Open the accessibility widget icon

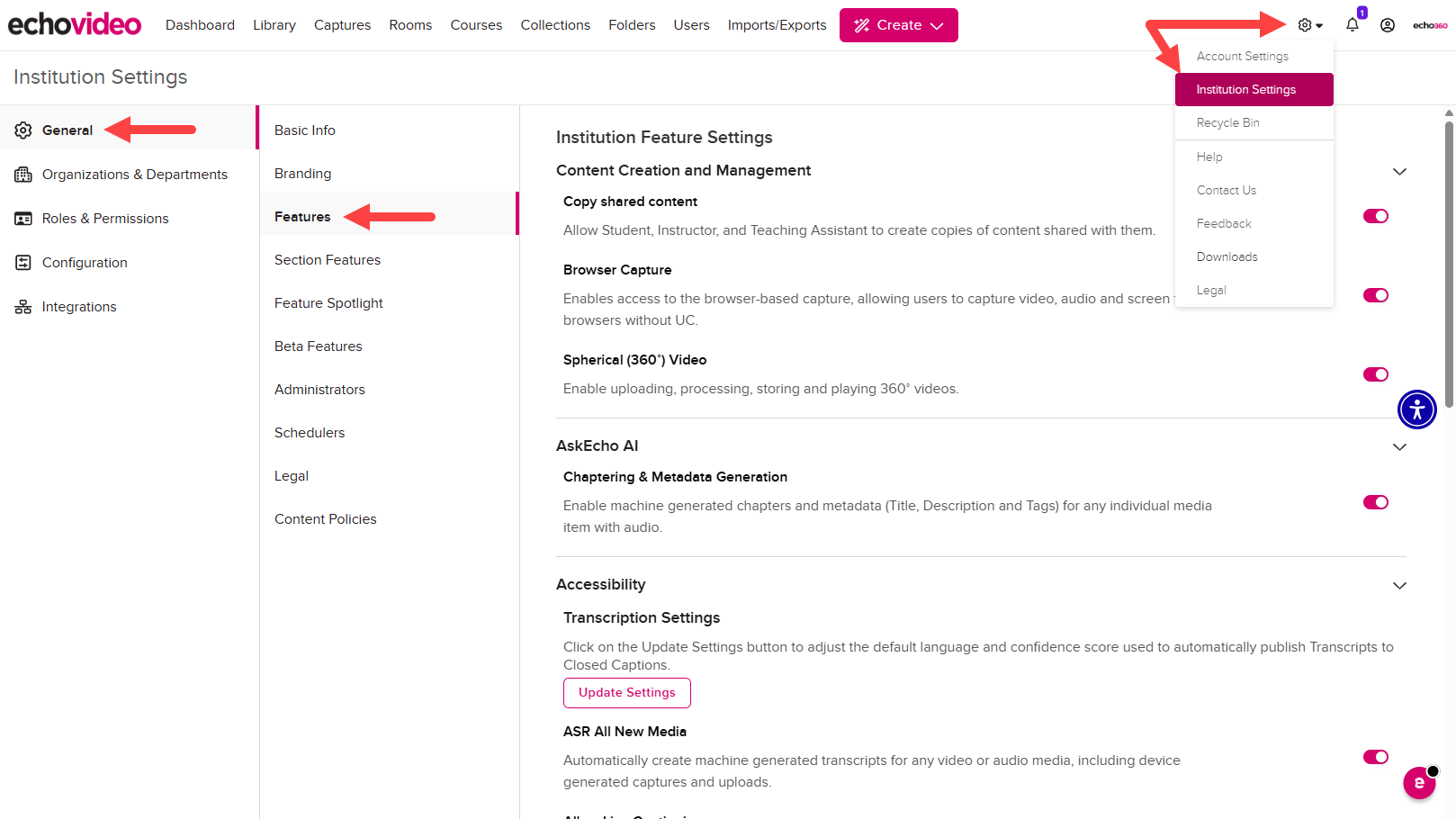pos(1416,409)
